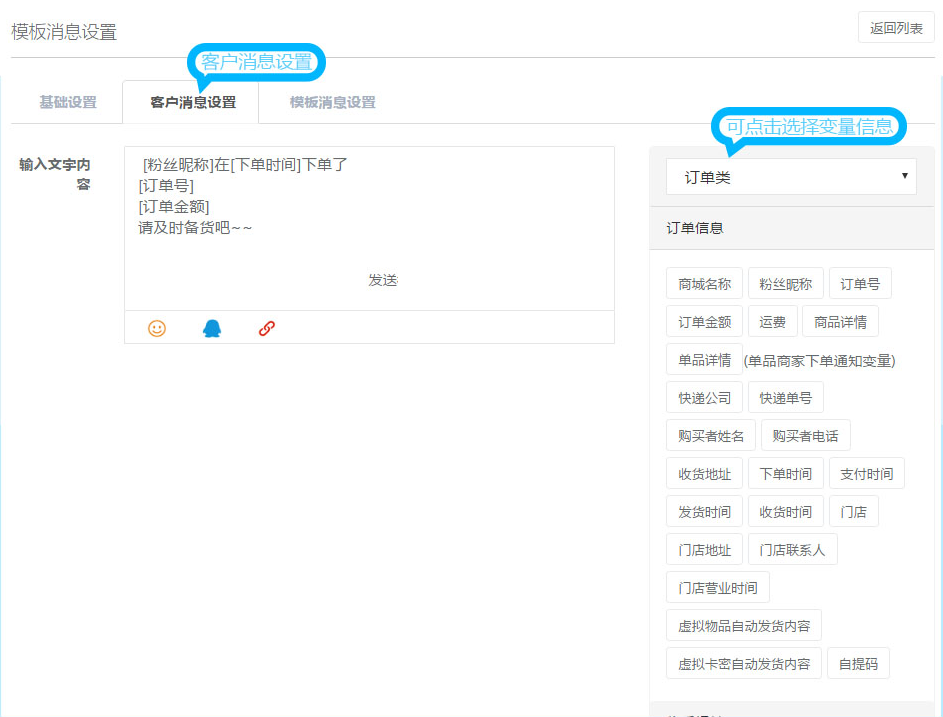Insert the 门店地址 variable
Image resolution: width=943 pixels, height=717 pixels.
[x=704, y=549]
